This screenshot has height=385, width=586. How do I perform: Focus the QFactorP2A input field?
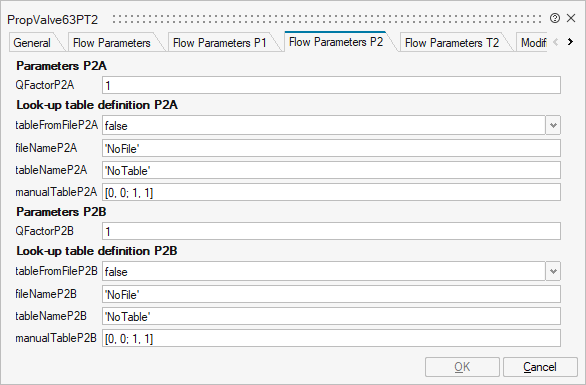[x=331, y=85]
